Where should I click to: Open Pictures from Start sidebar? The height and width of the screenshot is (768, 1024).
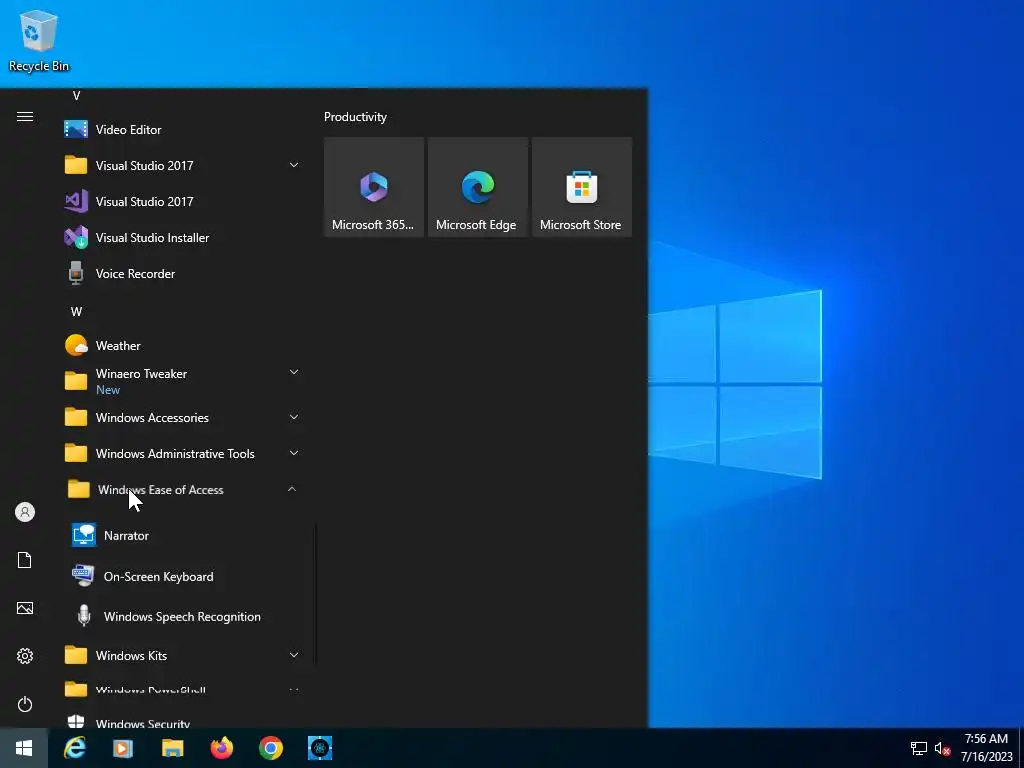point(25,608)
